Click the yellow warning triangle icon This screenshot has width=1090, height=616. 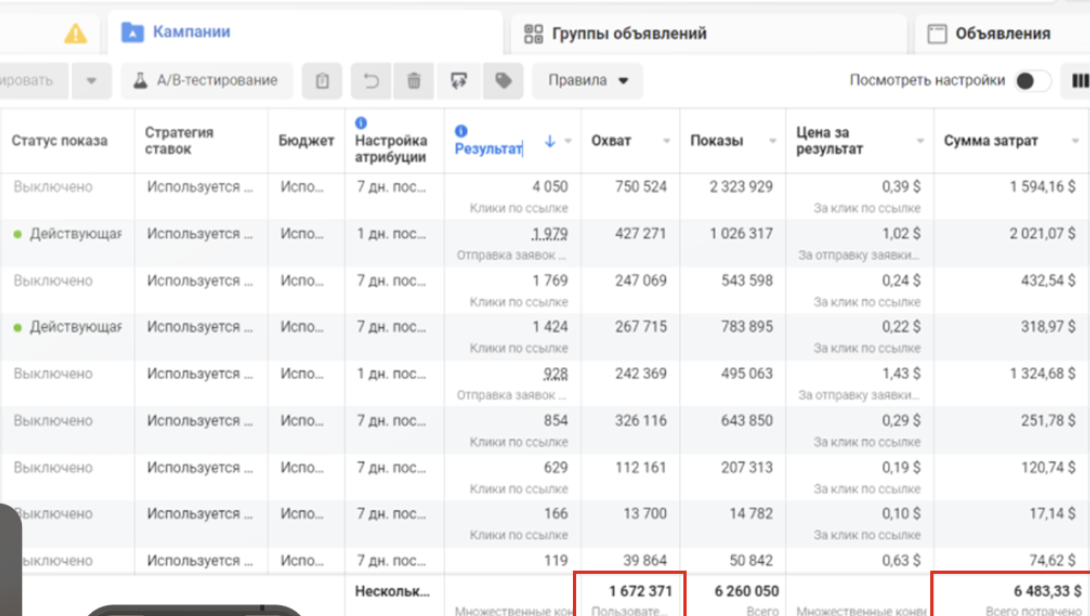pos(75,33)
